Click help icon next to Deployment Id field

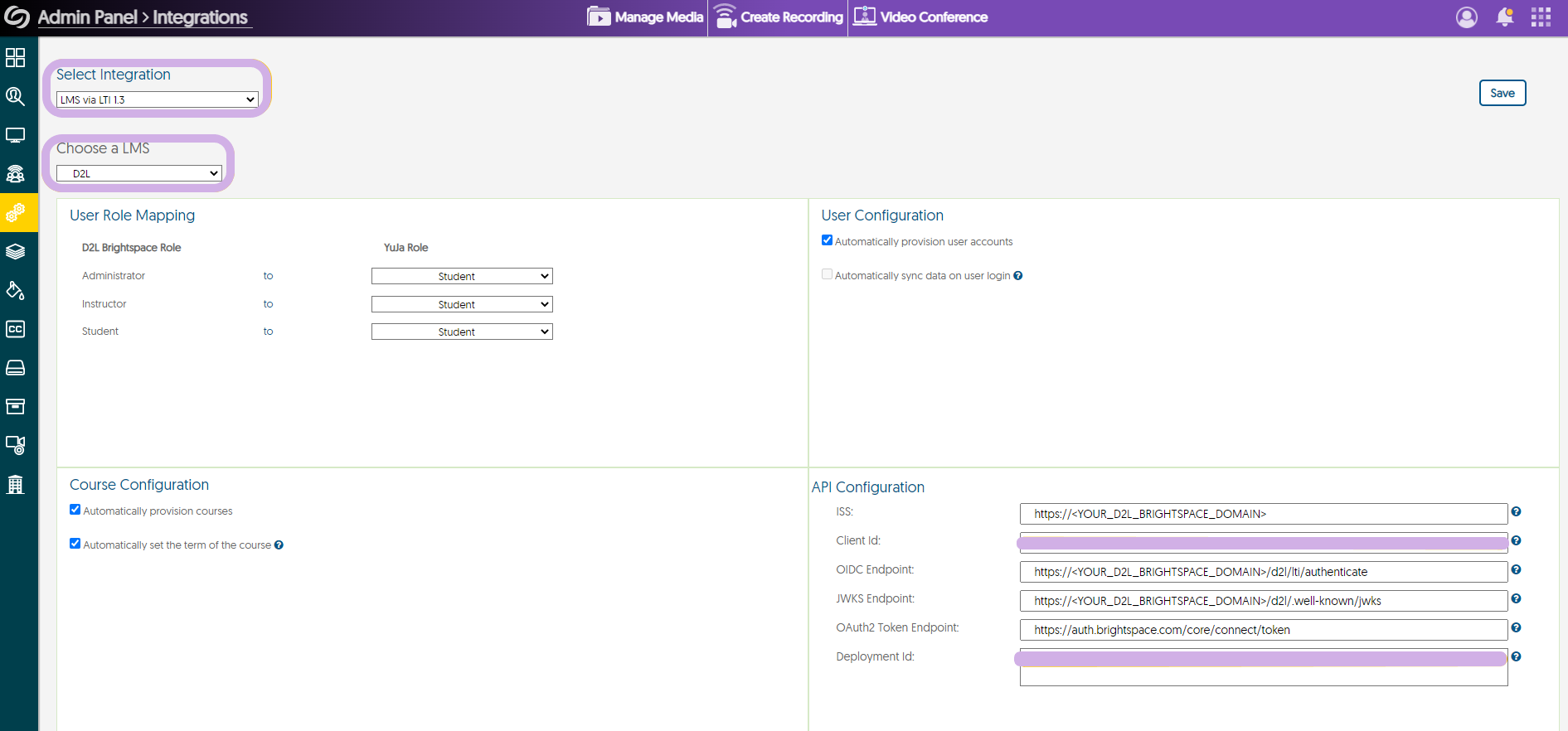pyautogui.click(x=1516, y=656)
